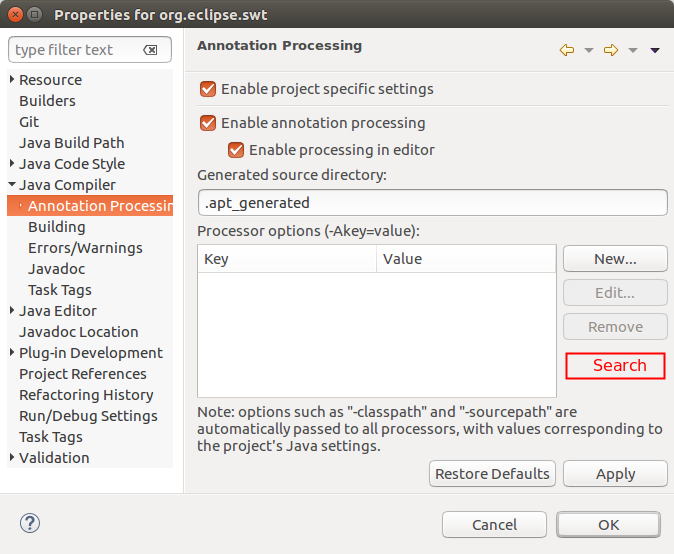The image size is (674, 554).
Task: Select Java Editor in the tree
Action: tap(58, 311)
